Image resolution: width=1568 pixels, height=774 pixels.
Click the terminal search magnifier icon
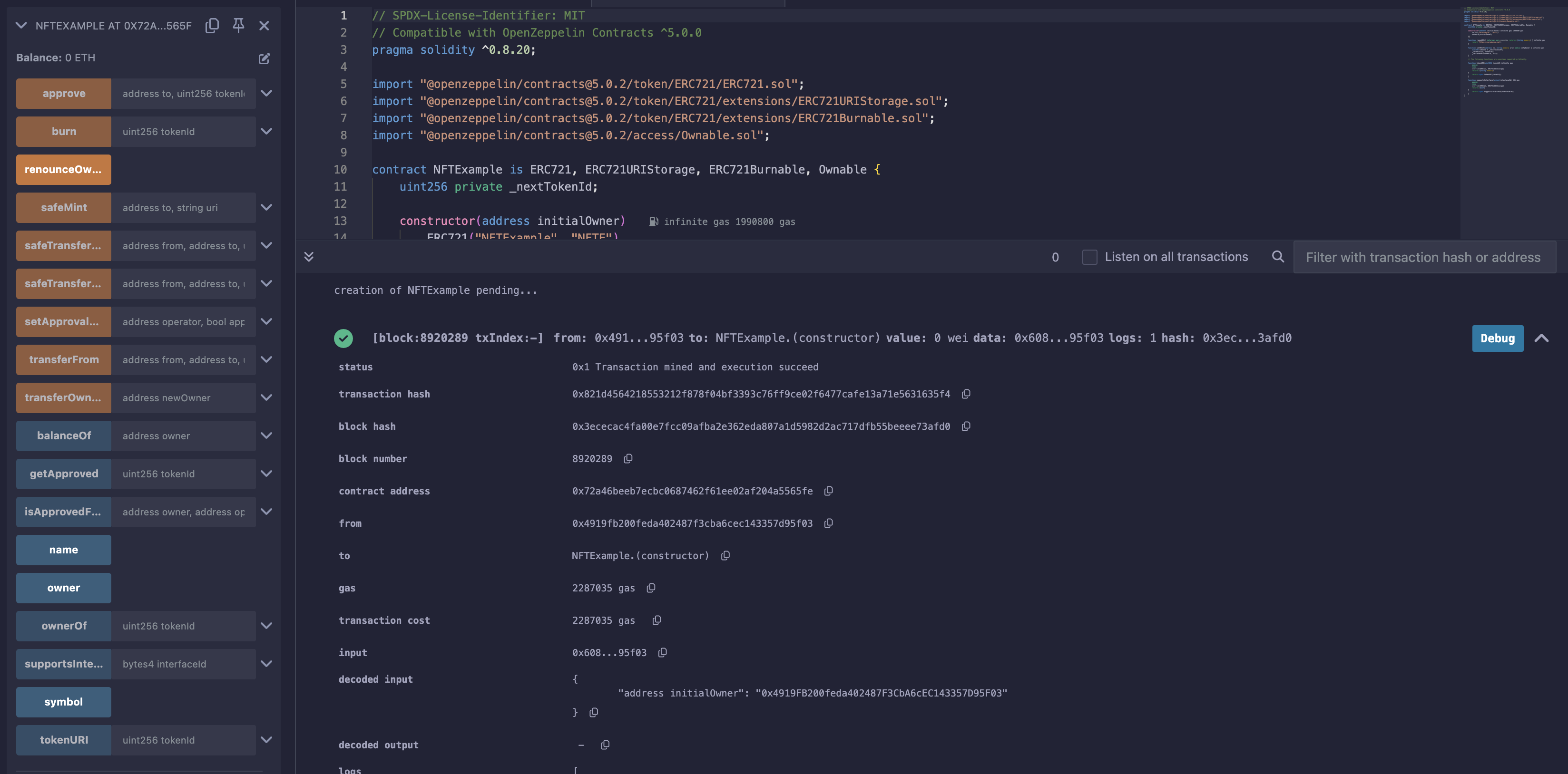point(1278,257)
